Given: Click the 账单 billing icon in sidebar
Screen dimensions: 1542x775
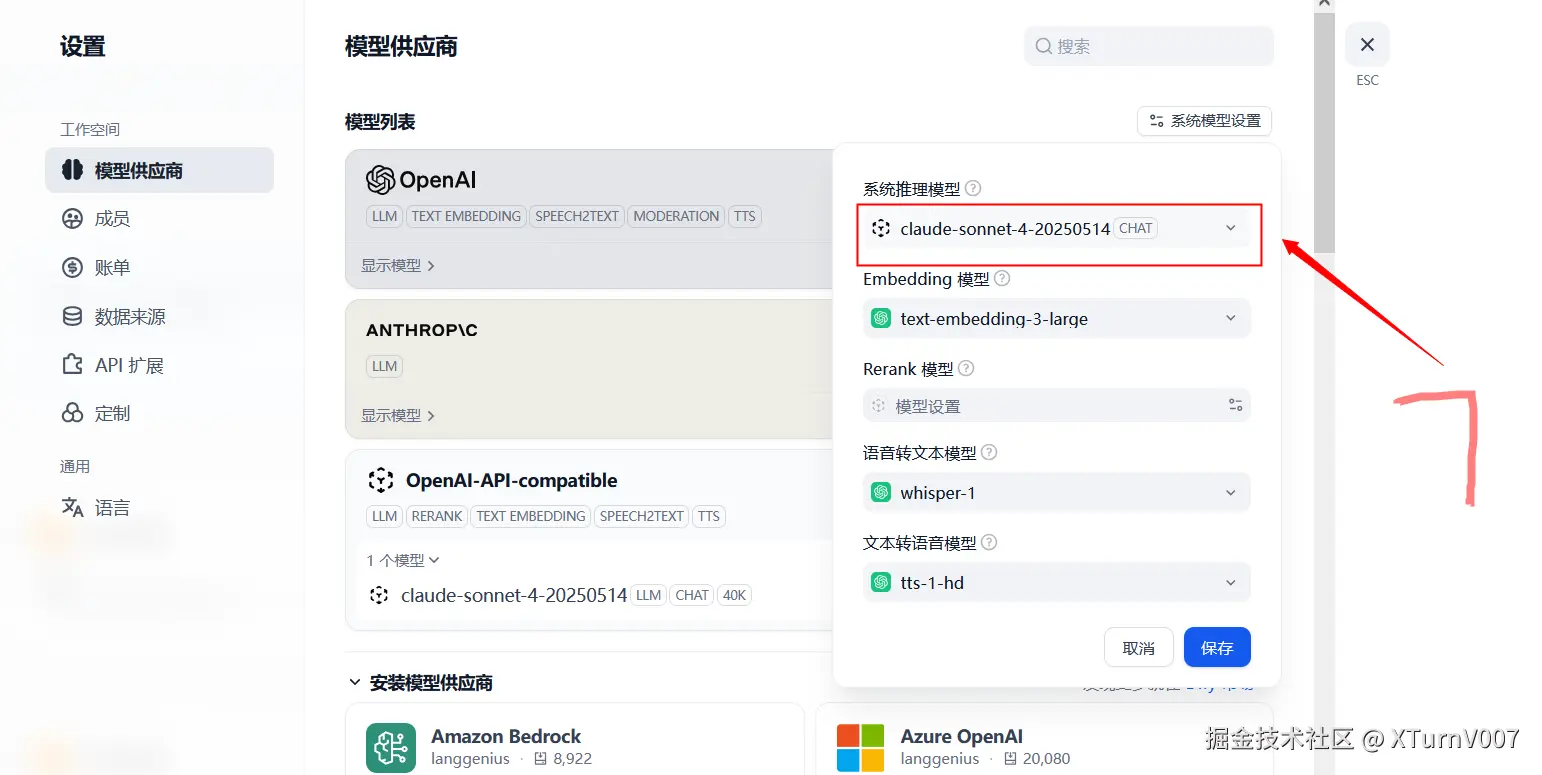Looking at the screenshot, I should pyautogui.click(x=72, y=267).
